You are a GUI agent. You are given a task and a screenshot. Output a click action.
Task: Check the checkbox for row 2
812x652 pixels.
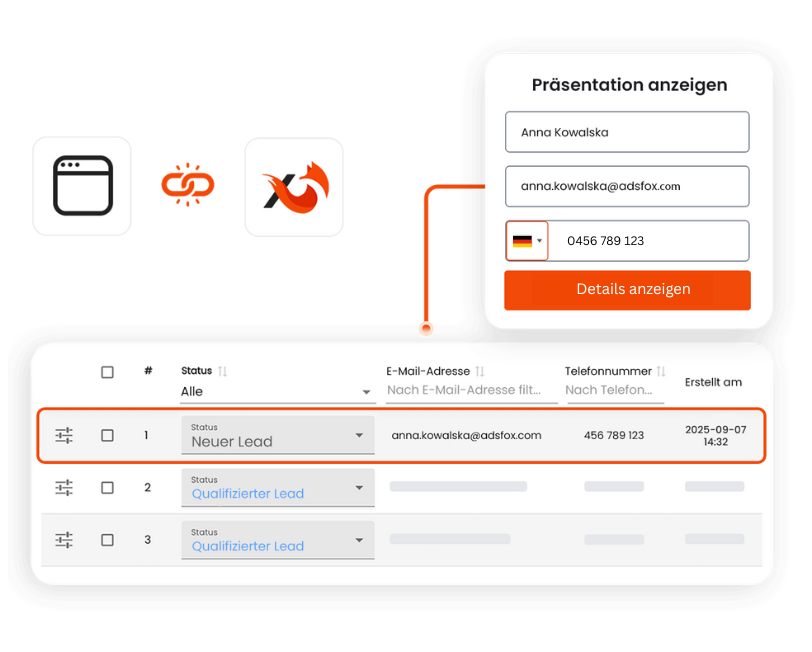click(107, 488)
